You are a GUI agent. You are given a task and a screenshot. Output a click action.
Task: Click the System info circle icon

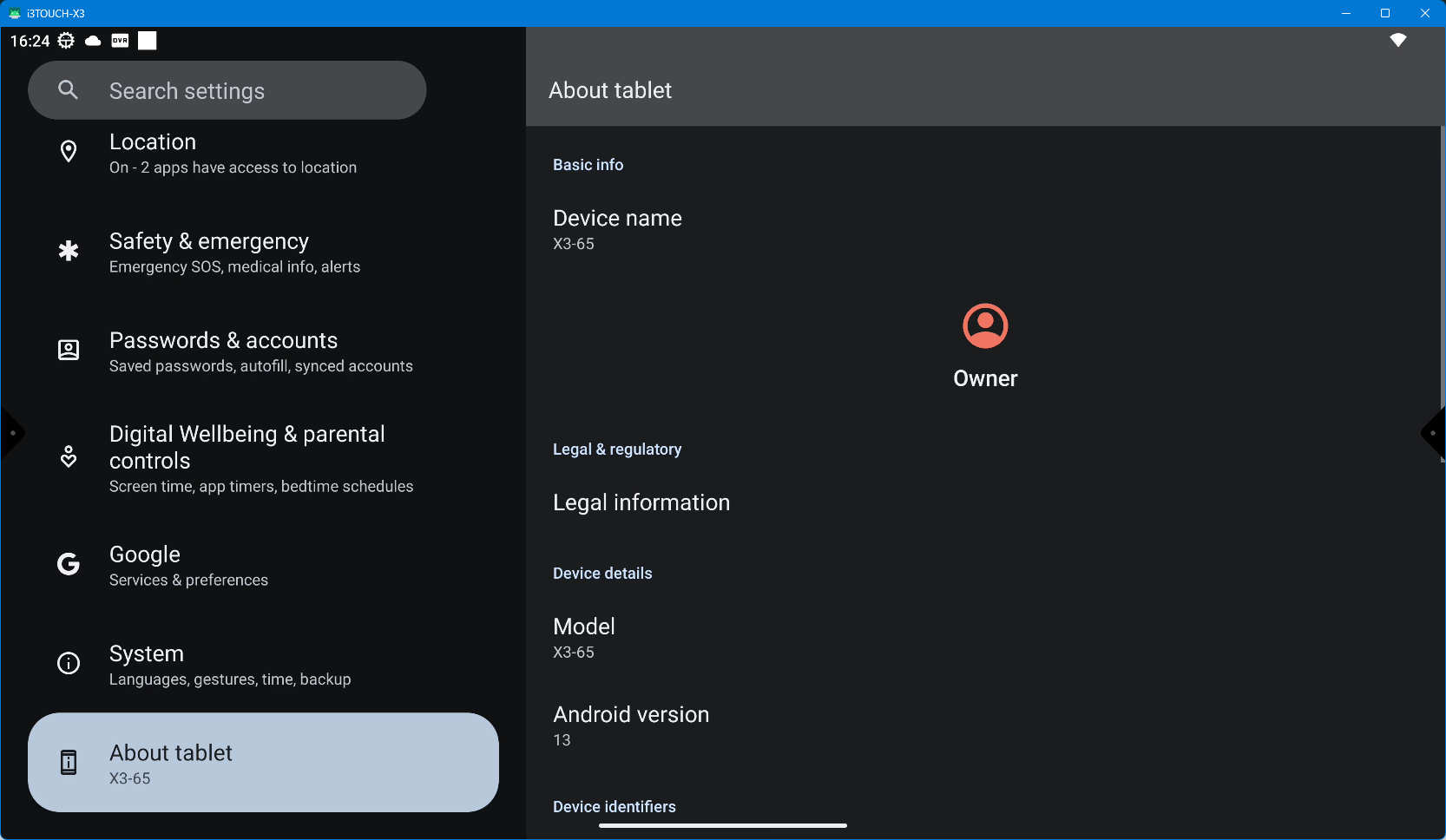click(x=68, y=664)
